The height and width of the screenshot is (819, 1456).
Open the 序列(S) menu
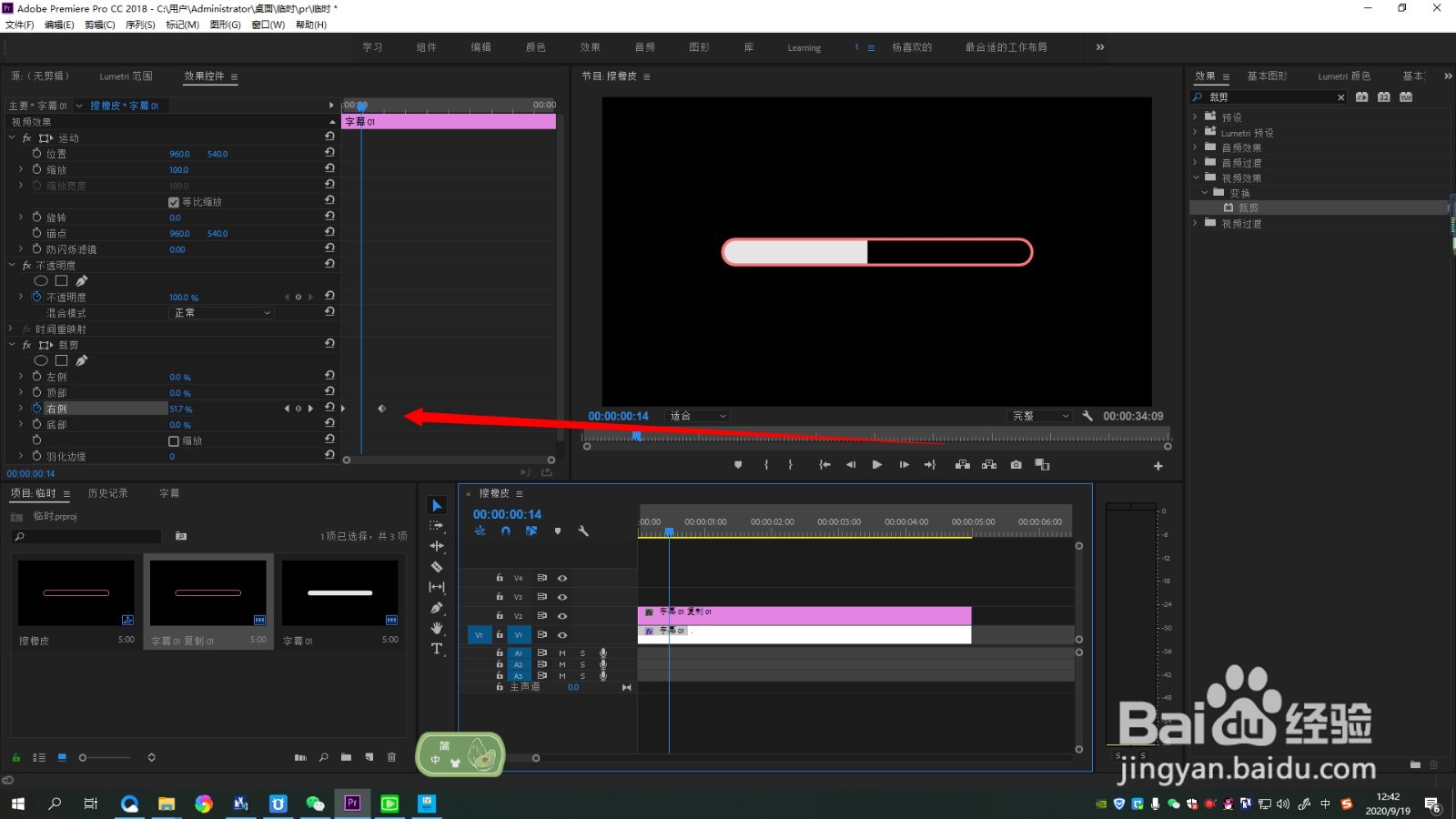[140, 25]
